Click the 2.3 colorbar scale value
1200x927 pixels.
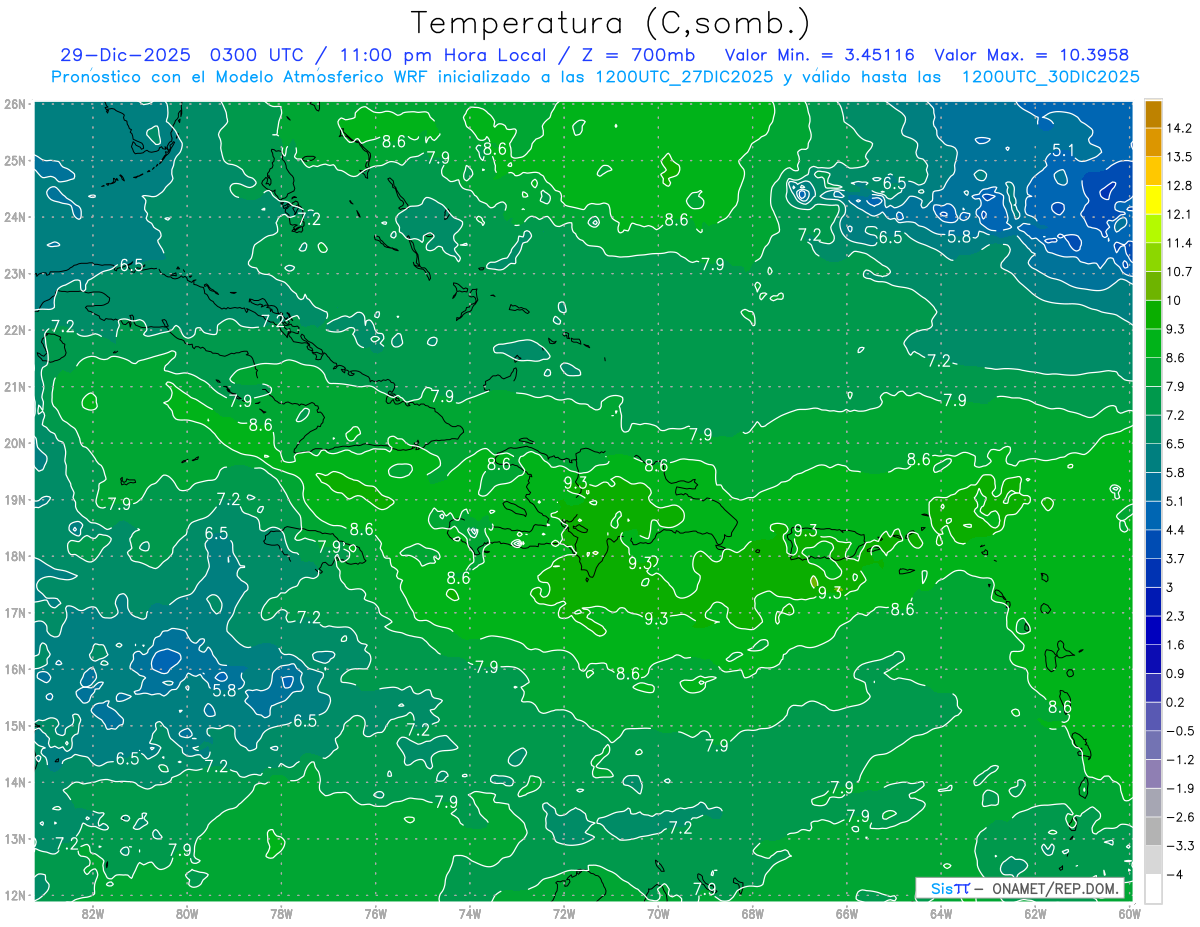[x=1175, y=616]
